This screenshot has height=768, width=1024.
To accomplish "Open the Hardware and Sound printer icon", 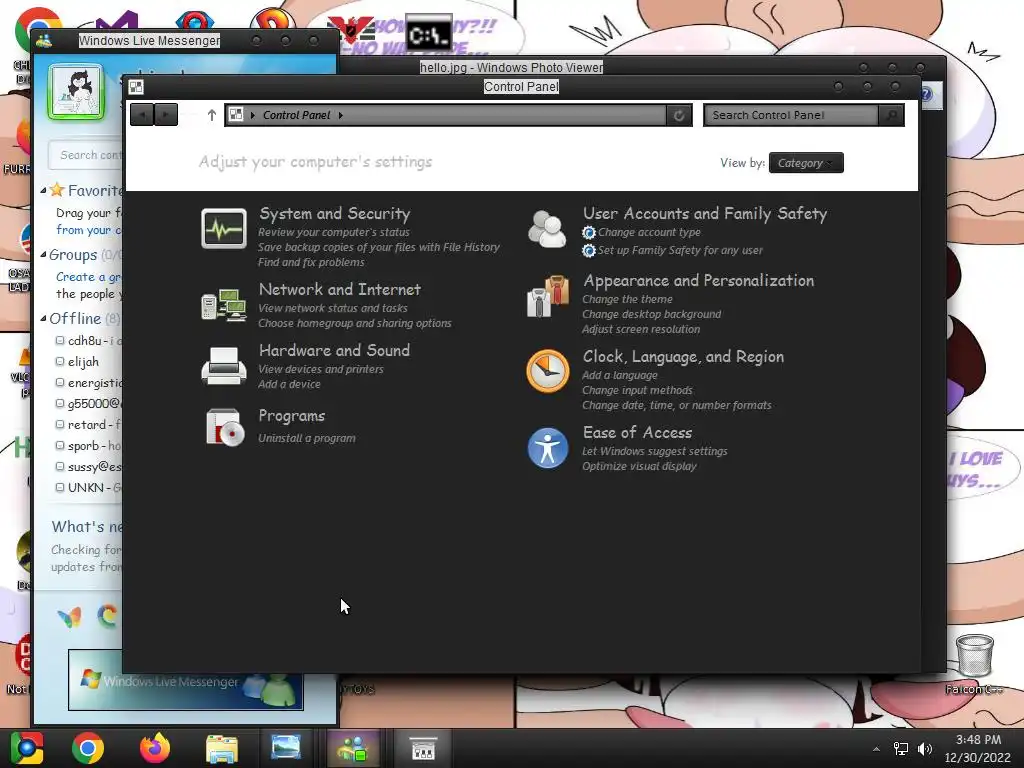I will point(223,366).
